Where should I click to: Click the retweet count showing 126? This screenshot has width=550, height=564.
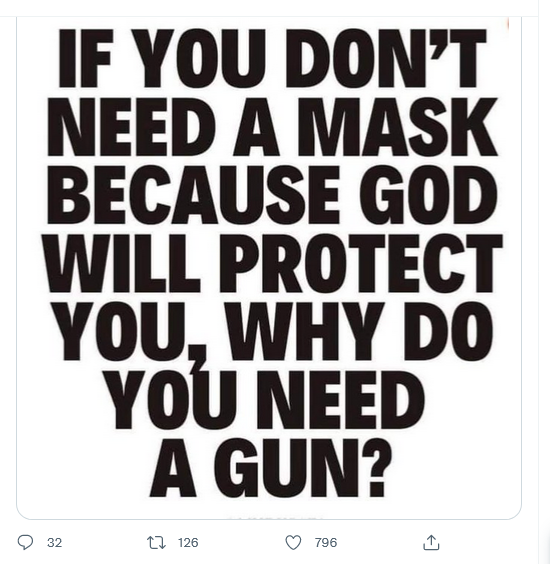(x=188, y=542)
